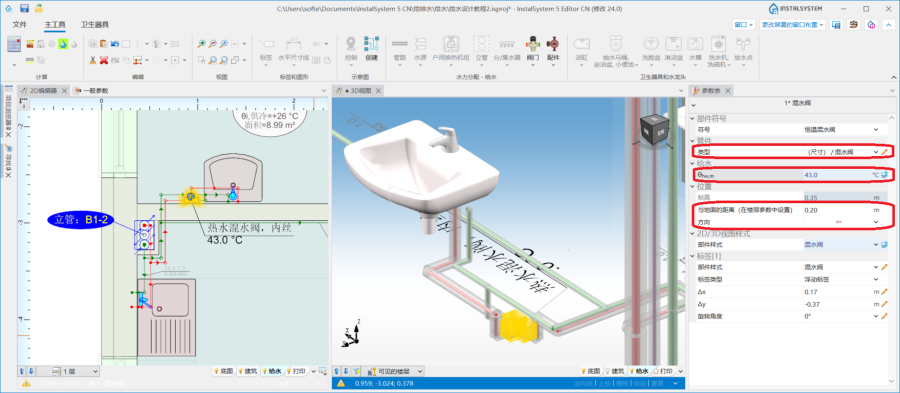Toggle 底图 layer in 3D view
The image size is (900, 393).
pyautogui.click(x=591, y=371)
